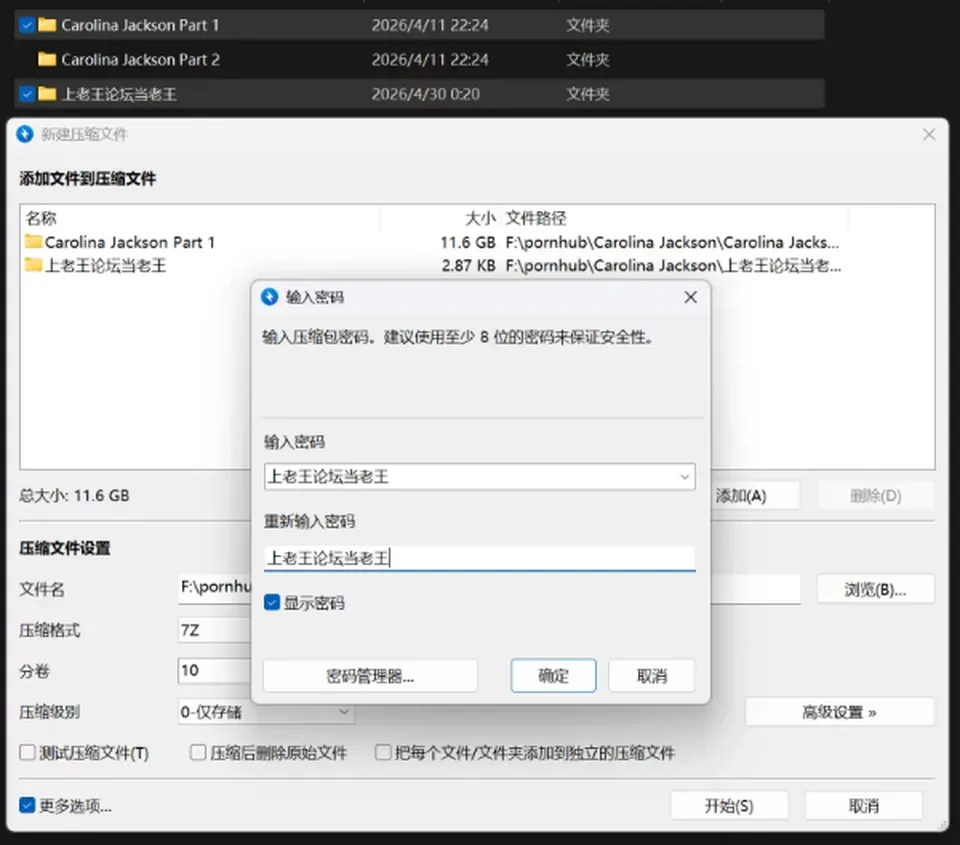960x845 pixels.
Task: Close the 输入密码 dialog
Action: (x=691, y=297)
